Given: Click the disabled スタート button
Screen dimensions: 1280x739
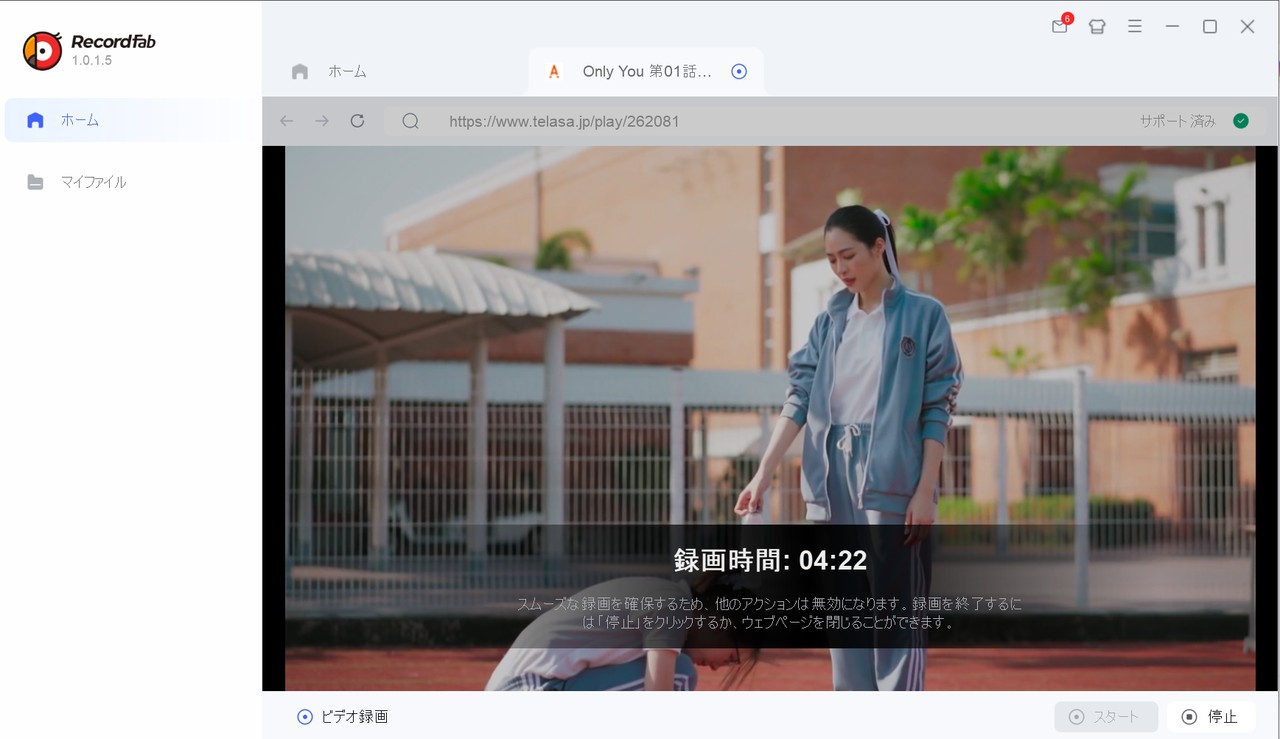Looking at the screenshot, I should coord(1106,716).
